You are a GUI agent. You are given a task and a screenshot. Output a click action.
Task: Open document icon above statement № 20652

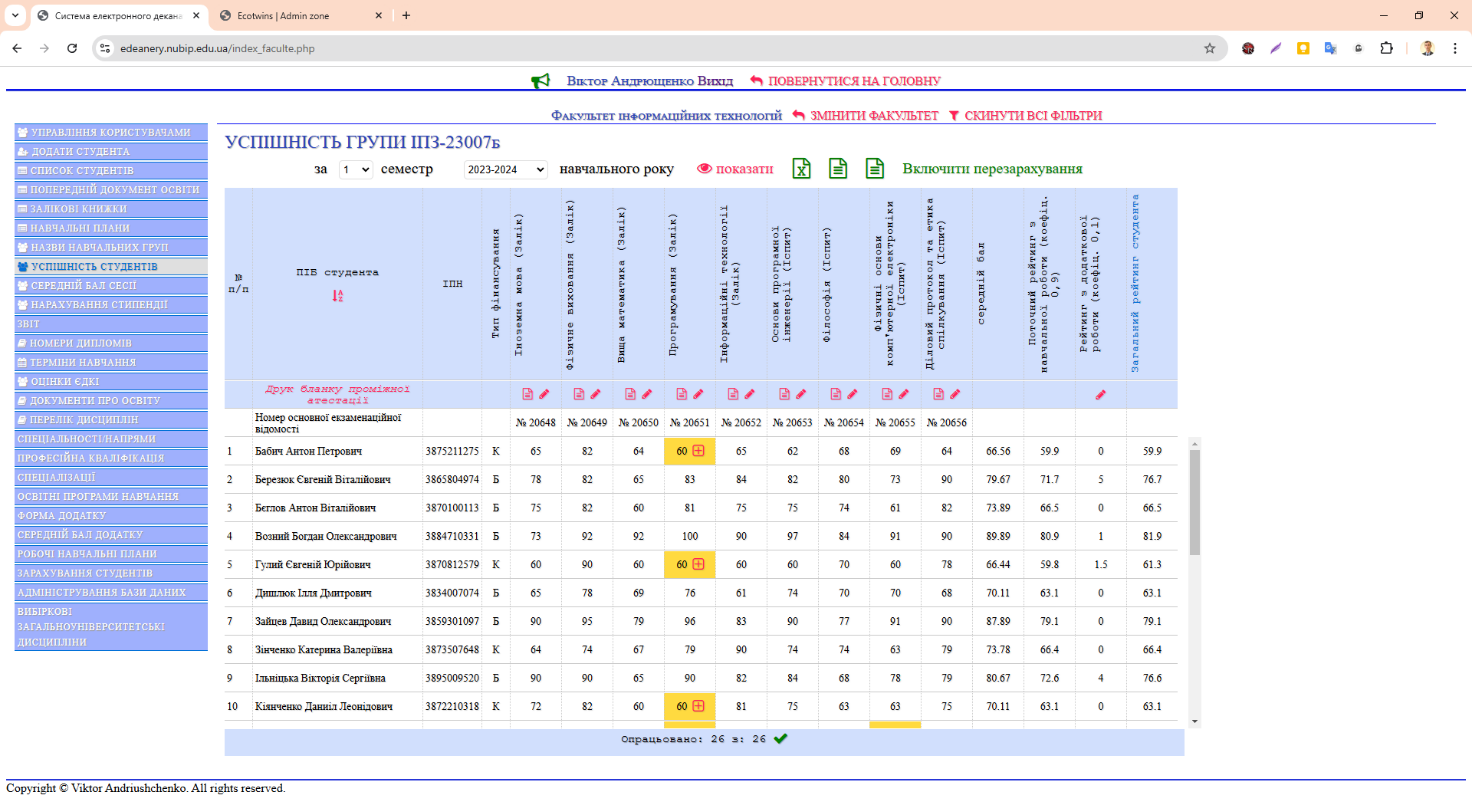(733, 394)
